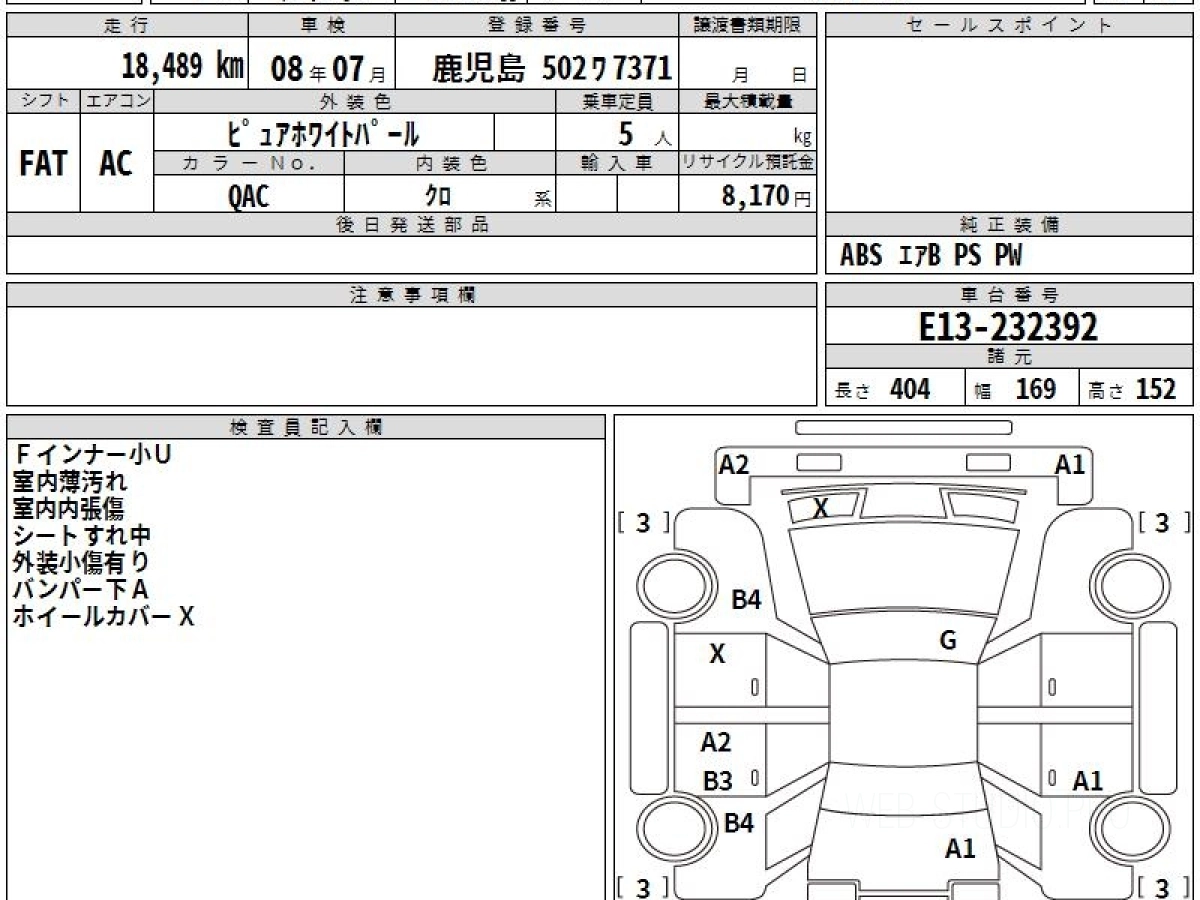Click equipment list ABS エアB PS PW

pyautogui.click(x=931, y=256)
